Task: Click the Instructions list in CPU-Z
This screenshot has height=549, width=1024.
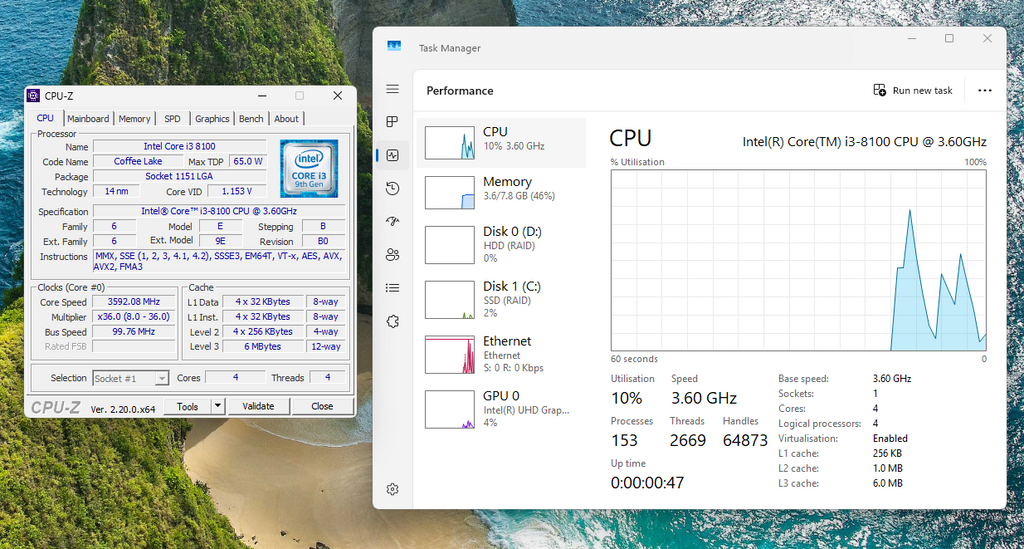Action: tap(219, 261)
